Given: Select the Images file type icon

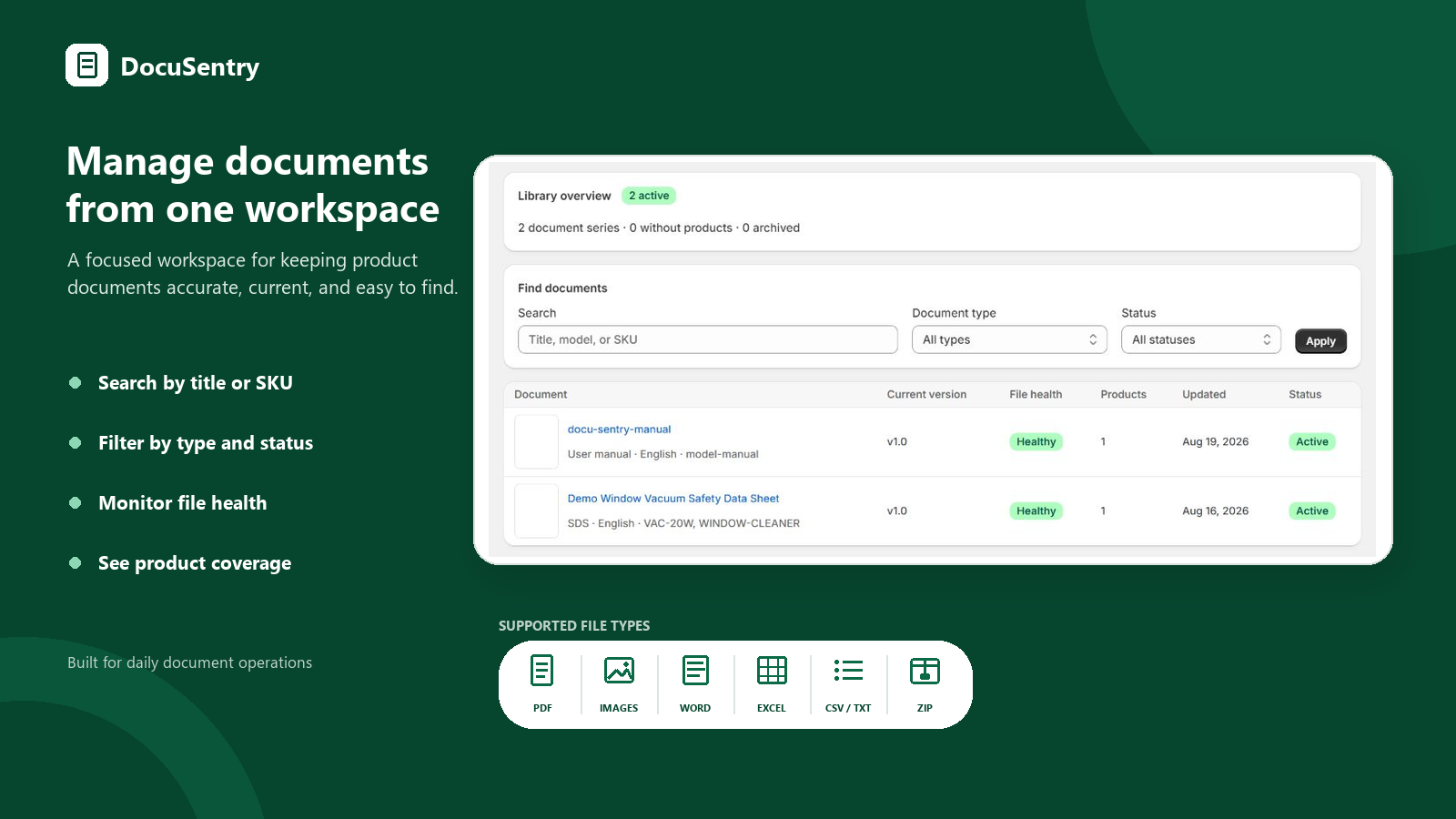Looking at the screenshot, I should 619,671.
